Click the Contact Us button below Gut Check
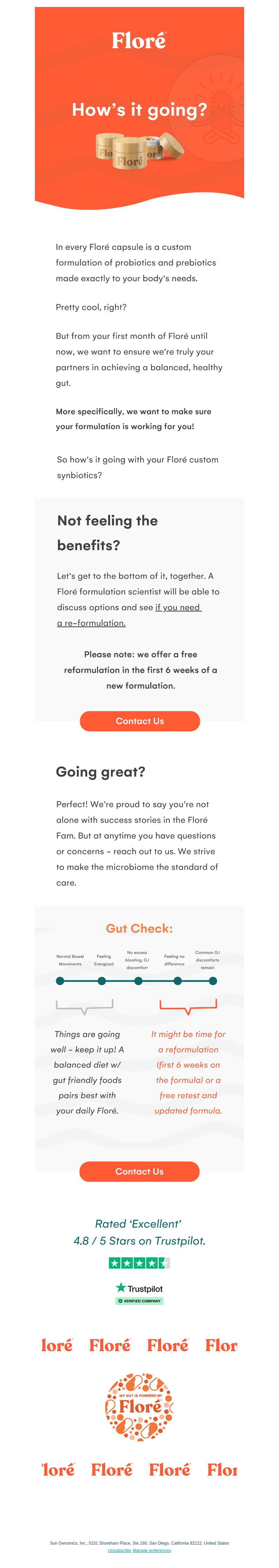The image size is (279, 1568). pos(139,1171)
